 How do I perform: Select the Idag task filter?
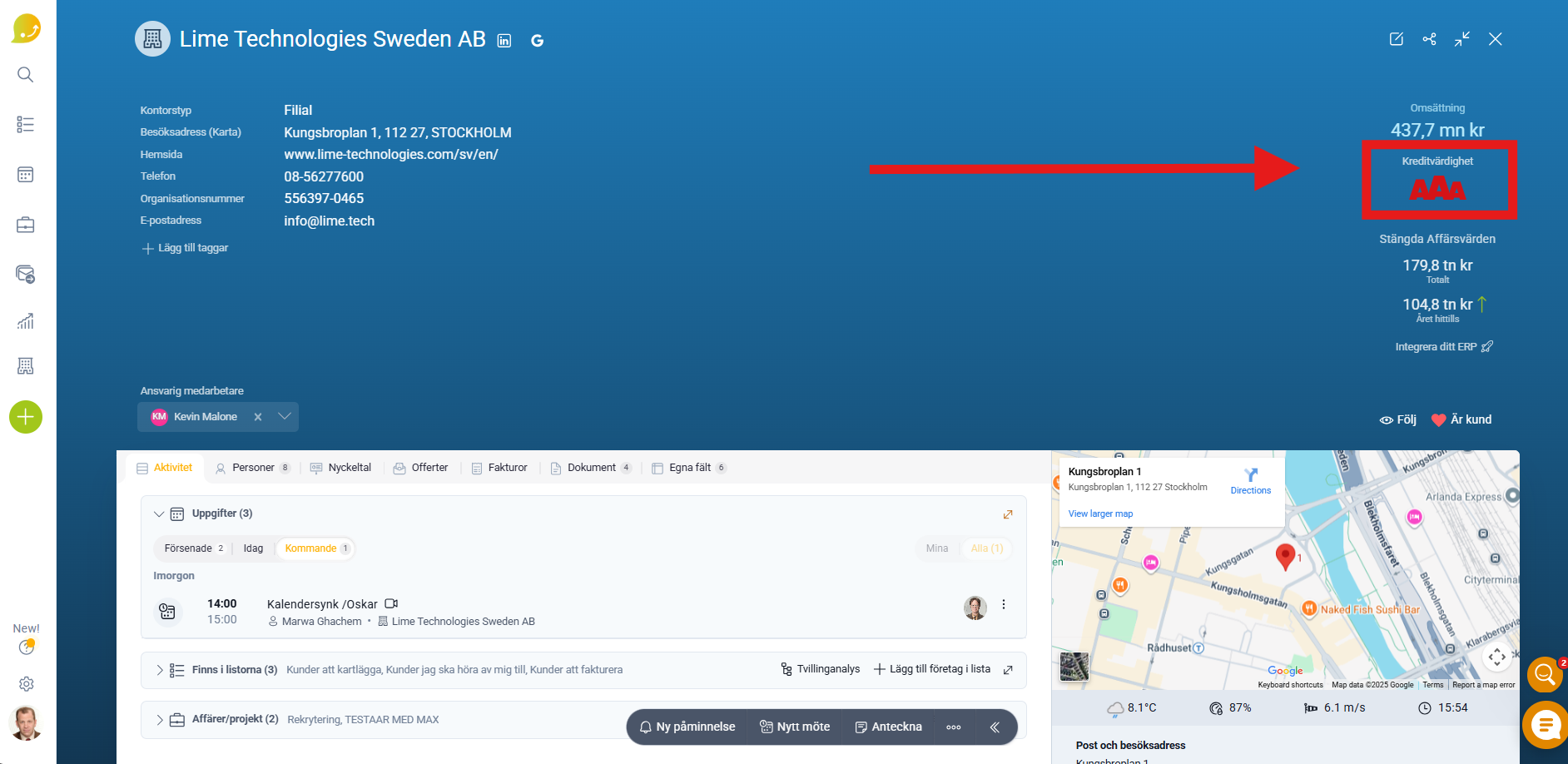tap(253, 548)
